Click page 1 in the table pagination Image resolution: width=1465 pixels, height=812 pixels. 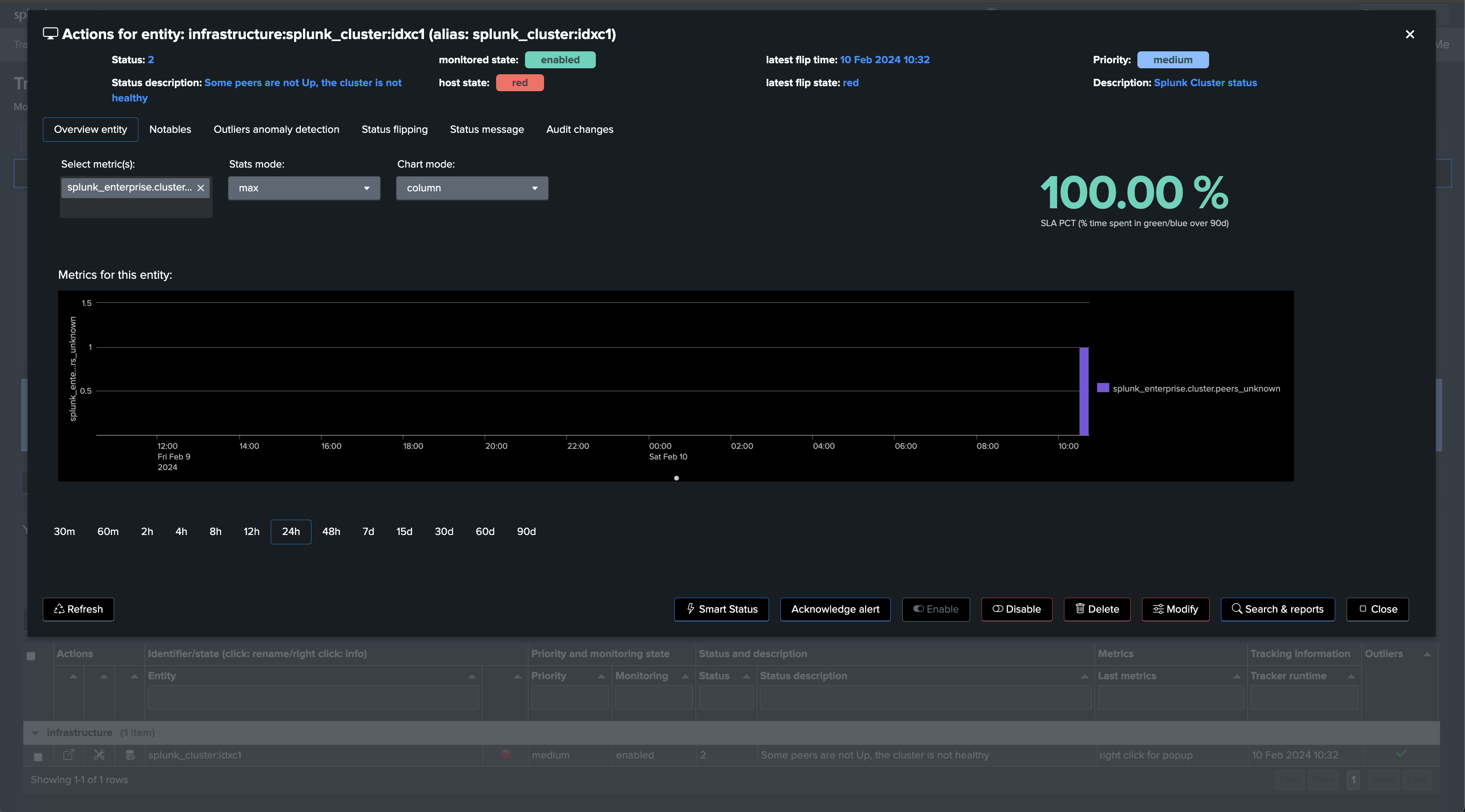pos(1353,780)
